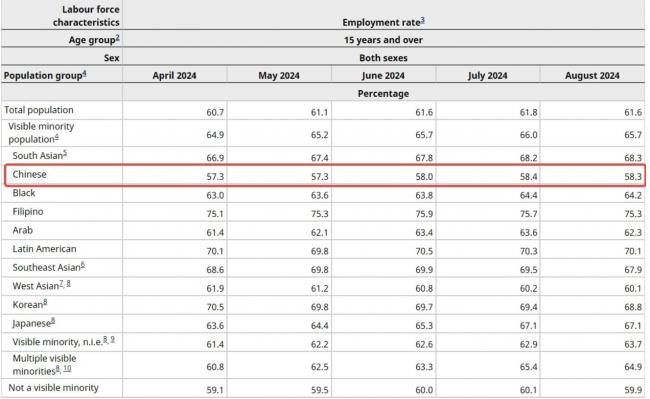The width and height of the screenshot is (650, 399).
Task: Select the West Asian row label
Action: click(36, 286)
